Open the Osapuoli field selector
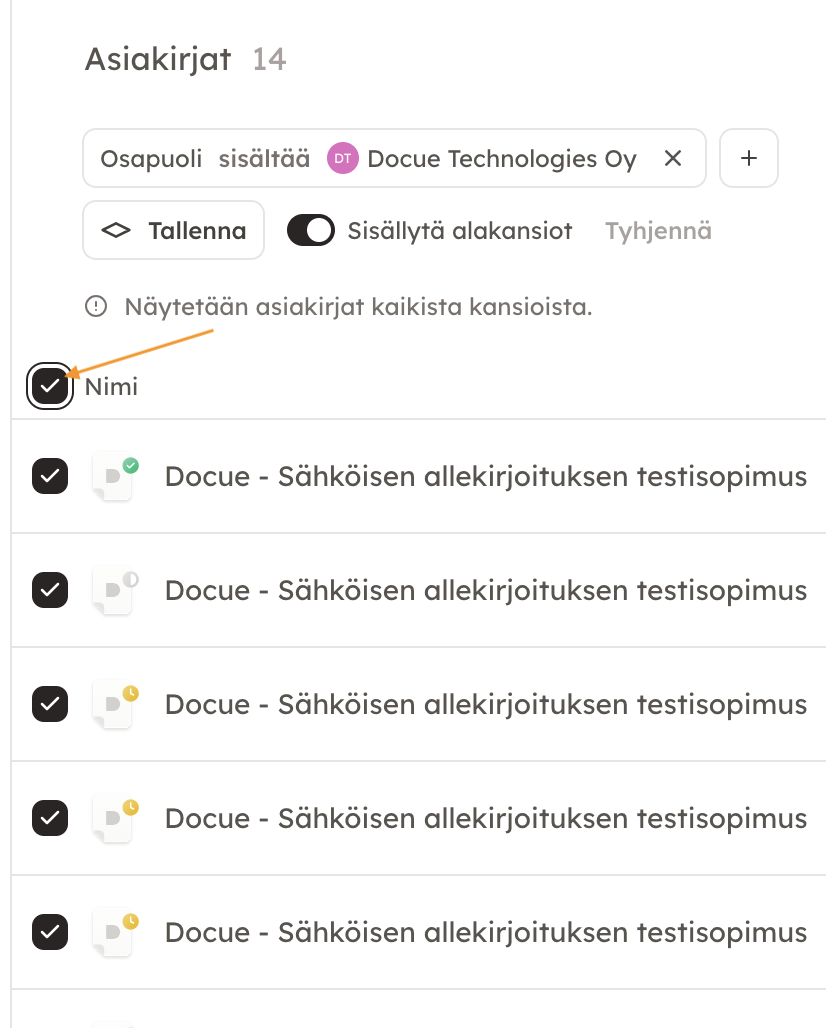Image resolution: width=826 pixels, height=1028 pixels. tap(151, 159)
